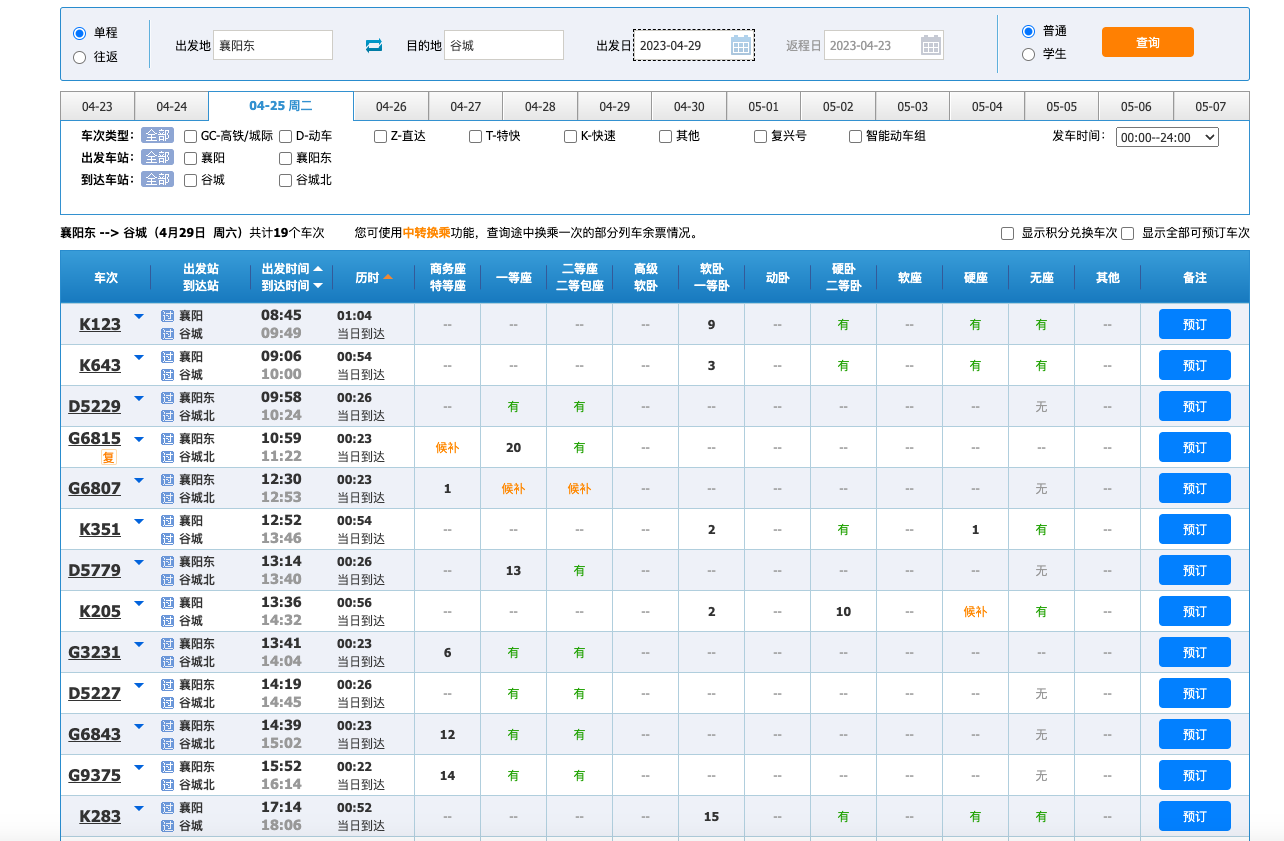Click the 过 icon beside D5229 谷城北
The image size is (1284, 841).
(x=168, y=415)
